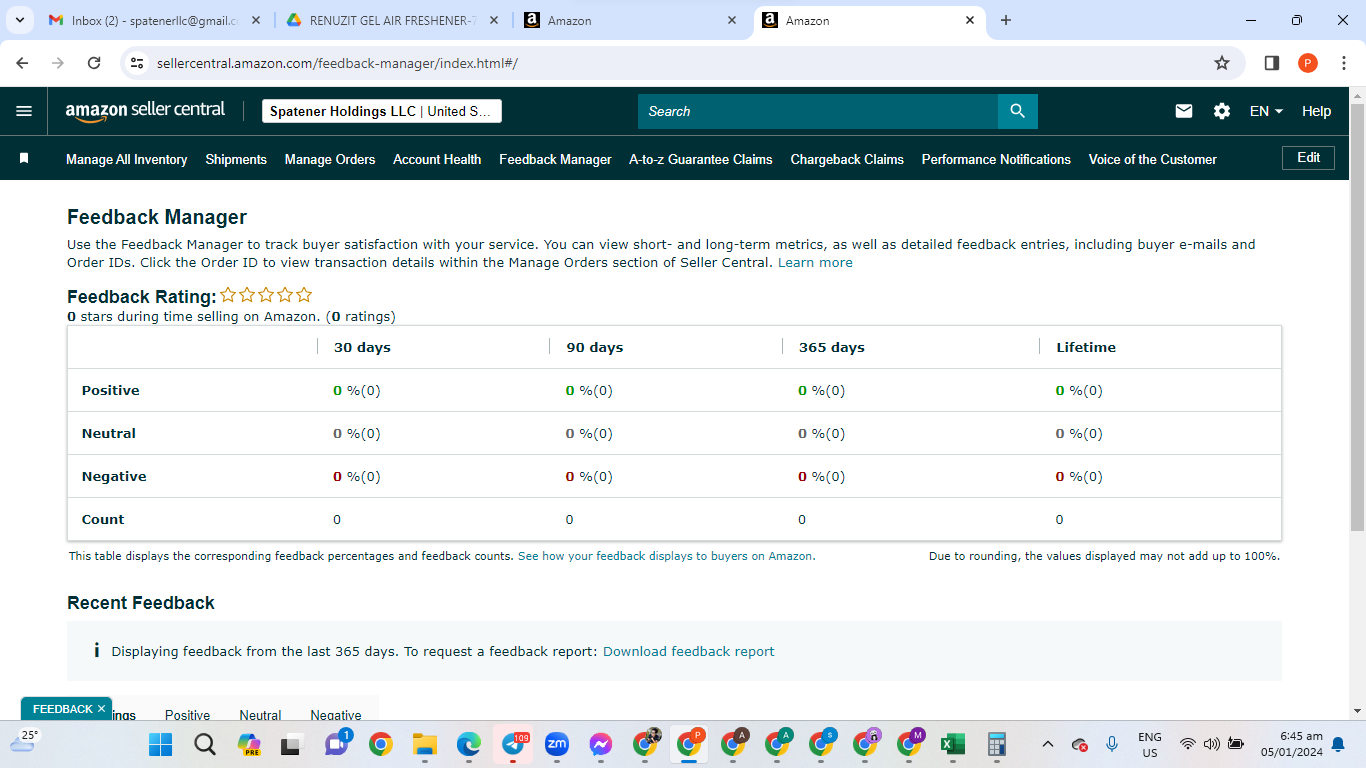Open Teams Chat on the taskbar
Screen dimensions: 1366x768
coord(336,744)
